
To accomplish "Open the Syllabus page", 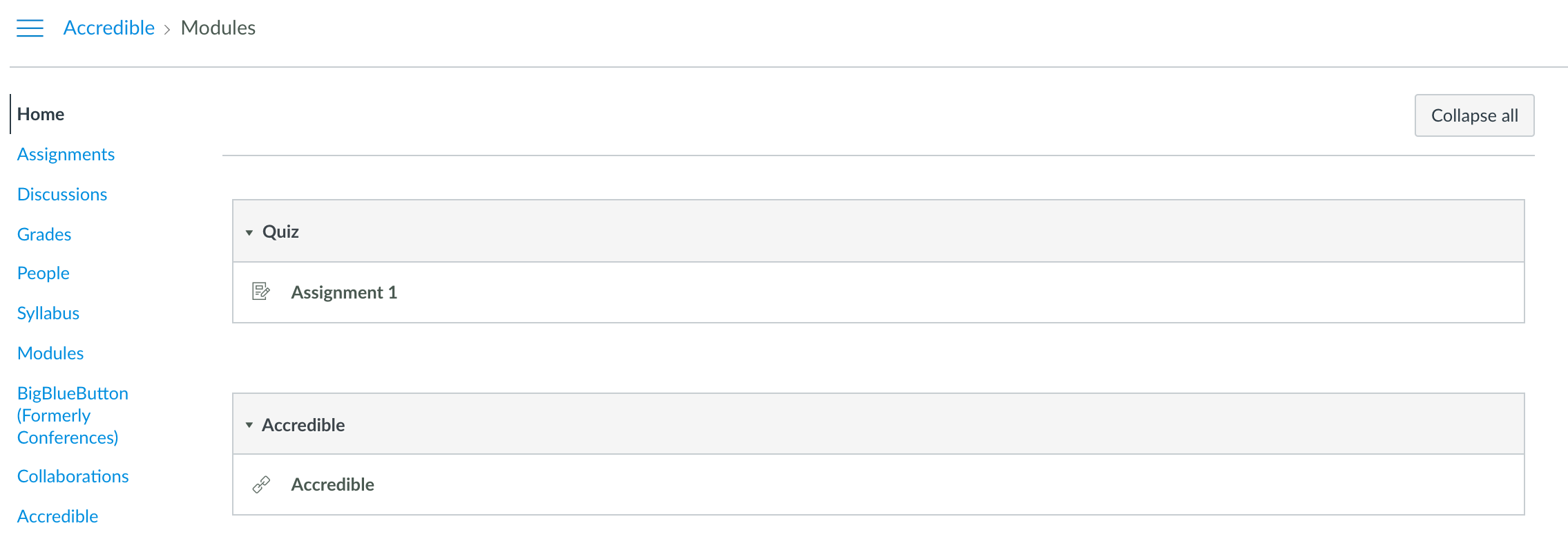I will pos(48,313).
